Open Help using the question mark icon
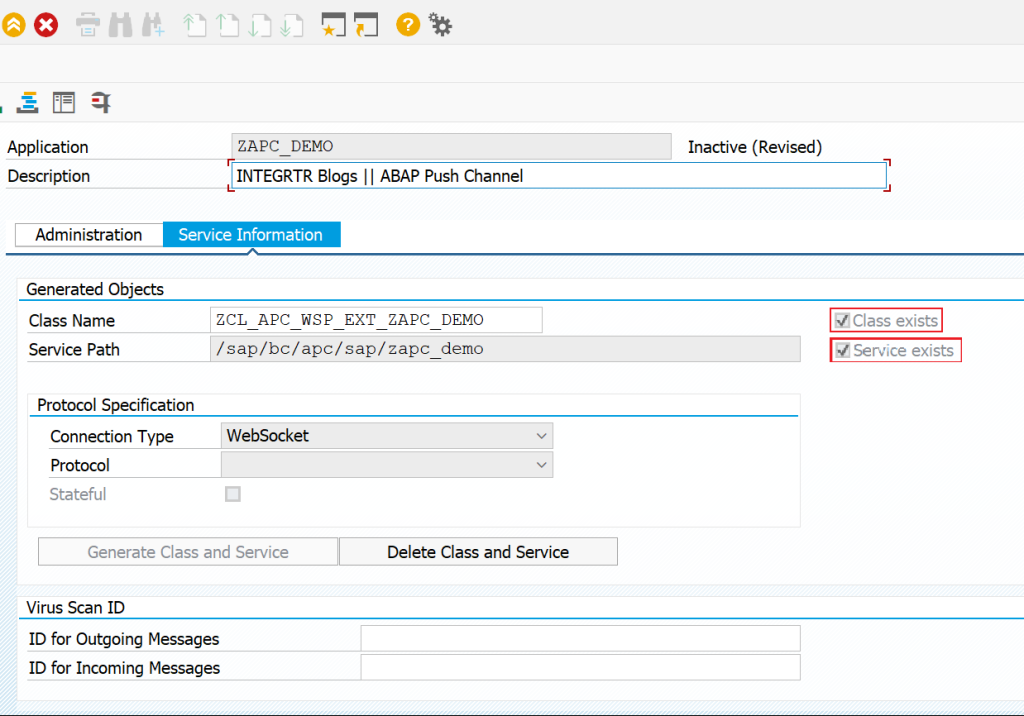 point(407,24)
